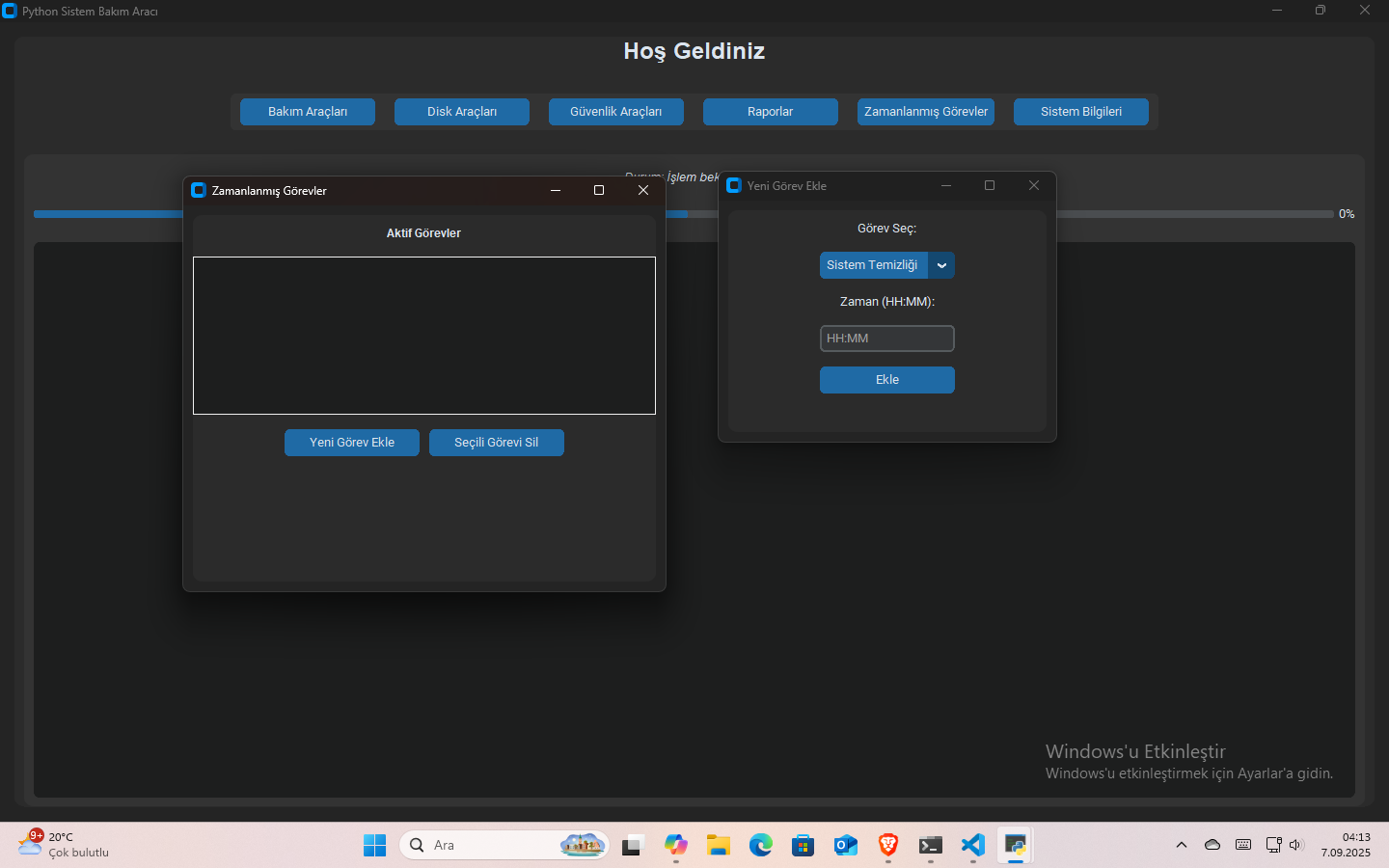Minimize the Zamanlanmış Görevler window

(556, 190)
